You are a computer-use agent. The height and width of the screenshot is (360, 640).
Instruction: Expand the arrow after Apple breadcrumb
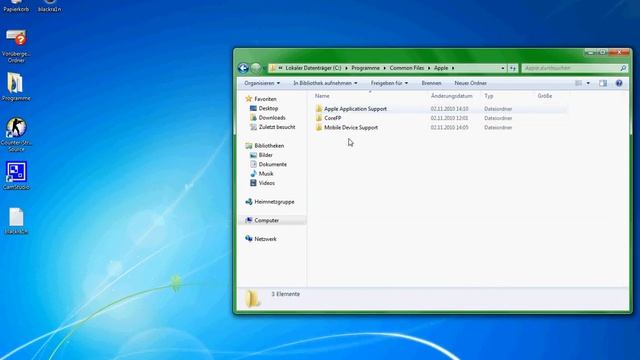[x=453, y=68]
